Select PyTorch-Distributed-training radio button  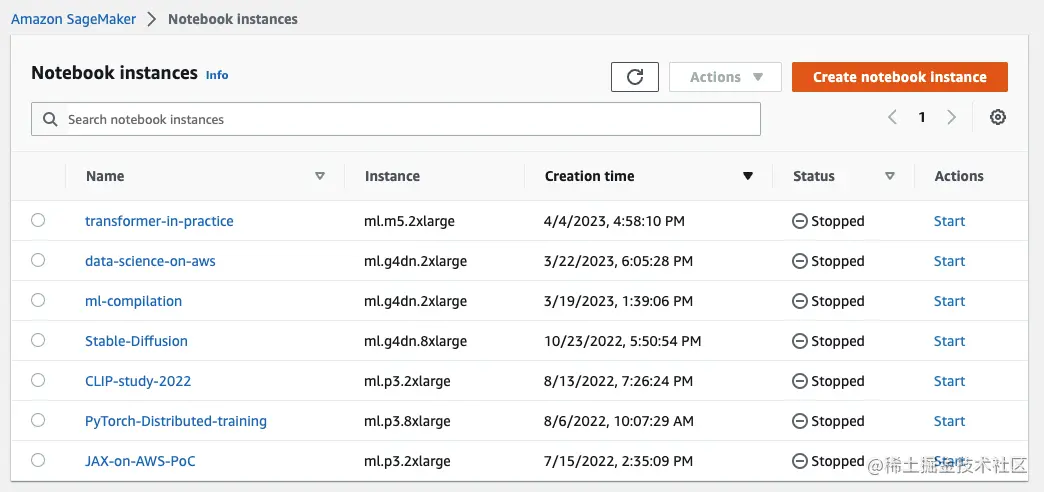(x=38, y=420)
